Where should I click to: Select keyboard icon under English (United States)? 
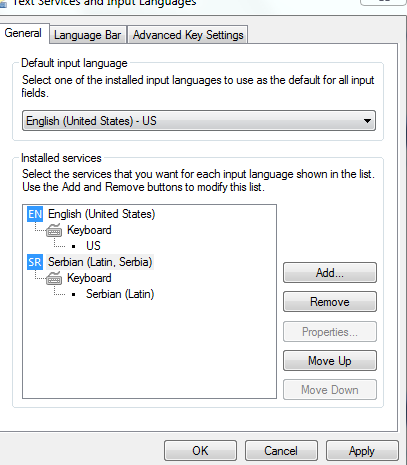point(54,230)
